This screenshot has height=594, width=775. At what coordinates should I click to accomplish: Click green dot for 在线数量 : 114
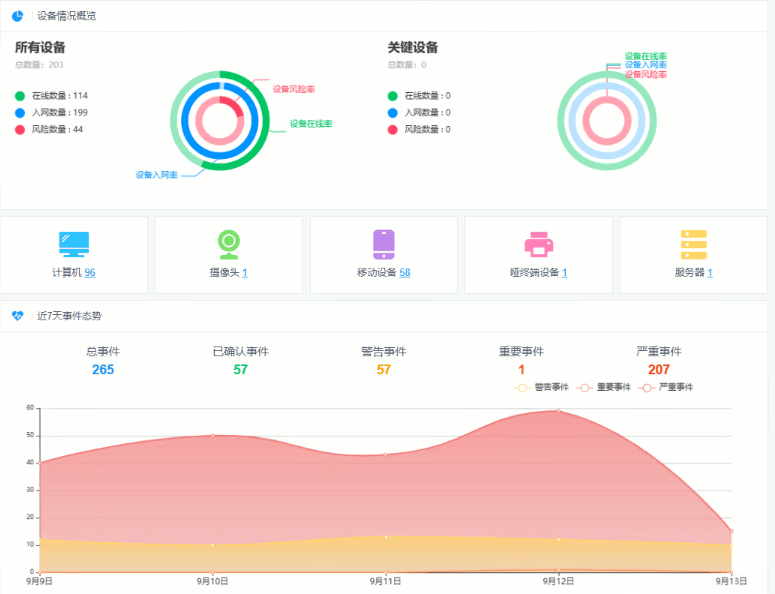point(20,96)
